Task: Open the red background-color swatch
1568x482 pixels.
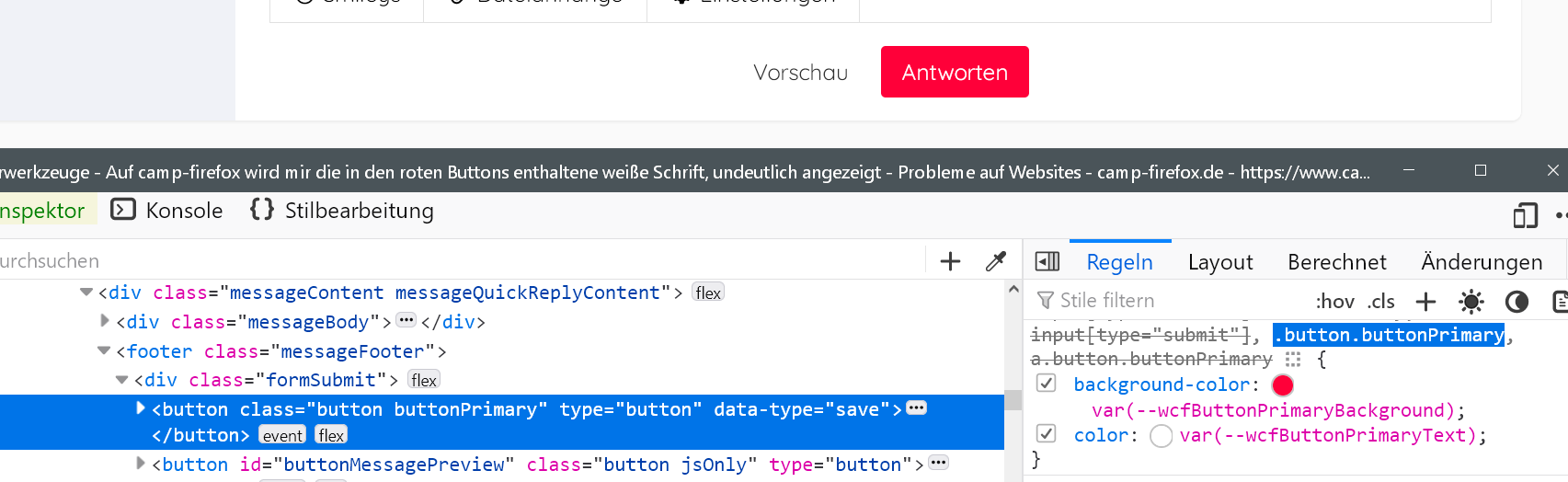Action: tap(1283, 385)
